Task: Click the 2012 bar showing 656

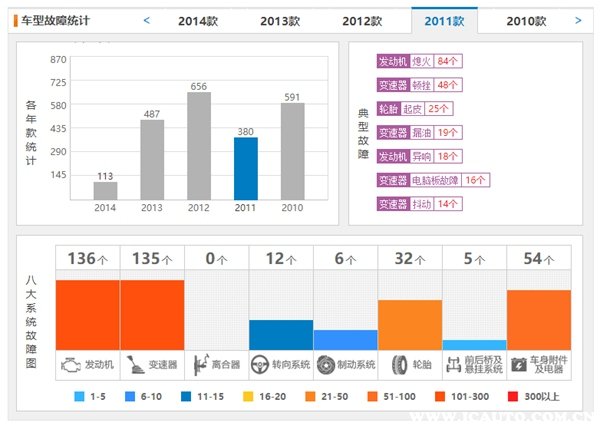Action: pos(199,145)
